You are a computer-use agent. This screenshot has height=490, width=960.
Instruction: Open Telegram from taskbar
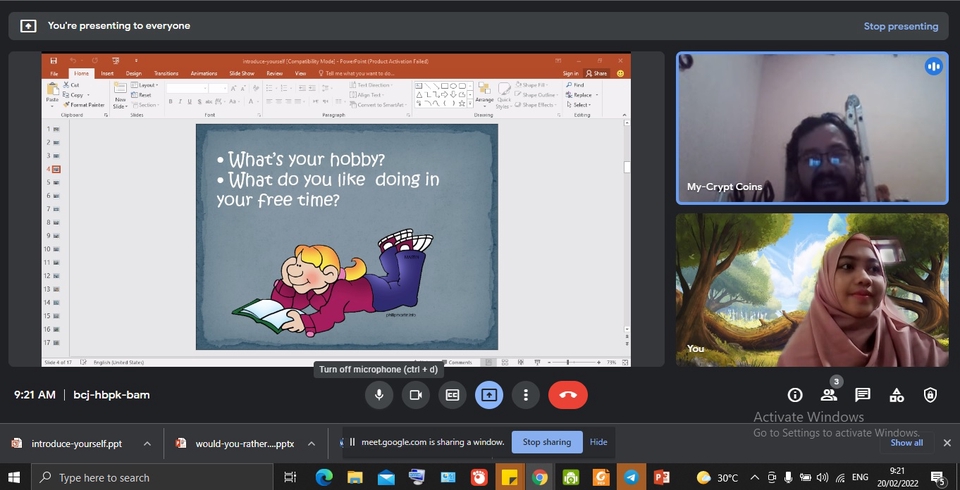[x=631, y=477]
